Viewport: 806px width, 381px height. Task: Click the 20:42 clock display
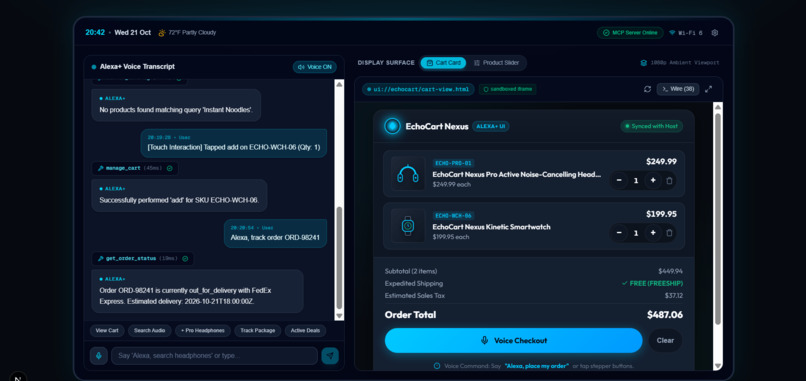(x=95, y=32)
